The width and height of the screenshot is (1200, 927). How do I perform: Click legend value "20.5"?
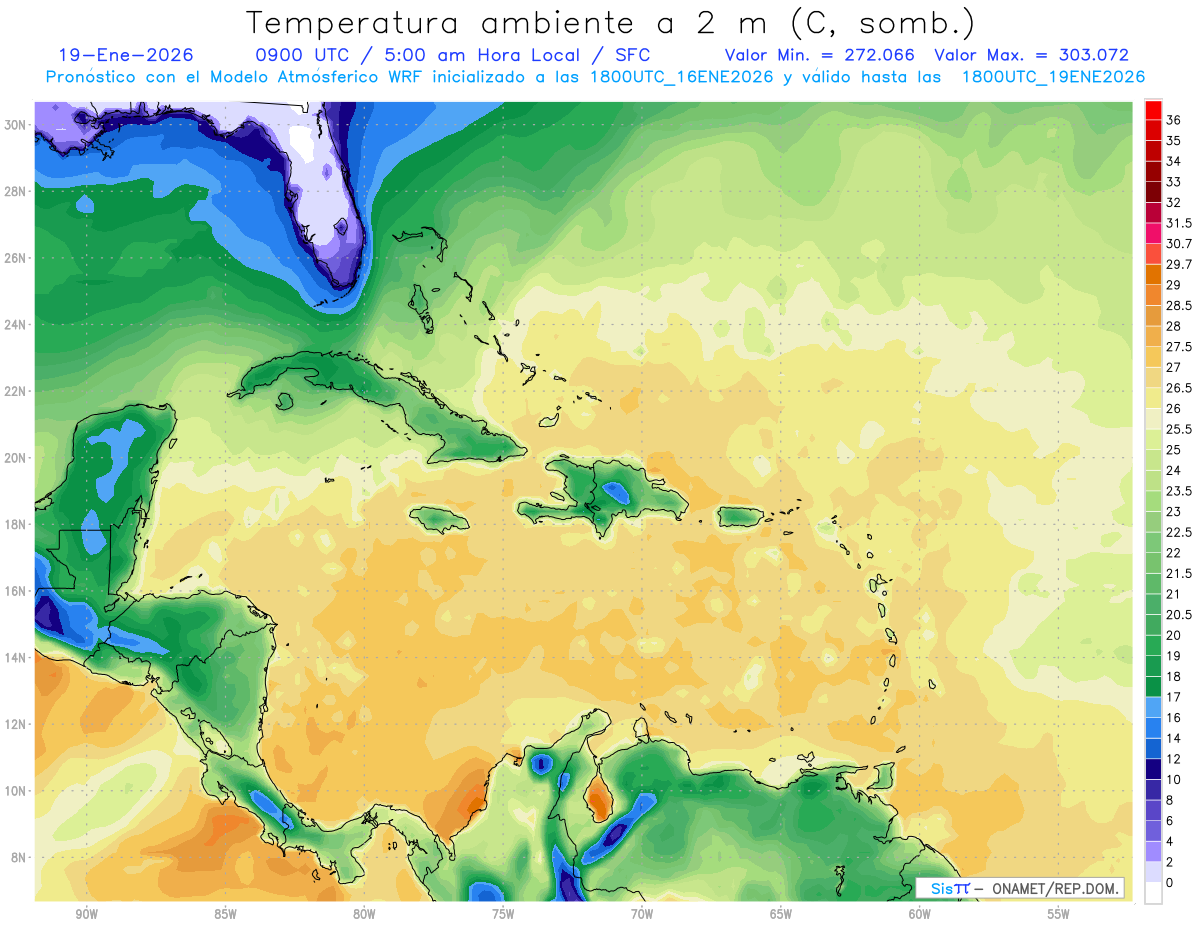point(1179,615)
